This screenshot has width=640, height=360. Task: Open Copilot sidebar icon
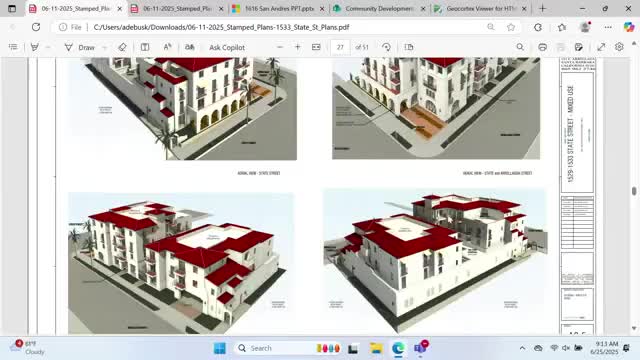coord(629,27)
